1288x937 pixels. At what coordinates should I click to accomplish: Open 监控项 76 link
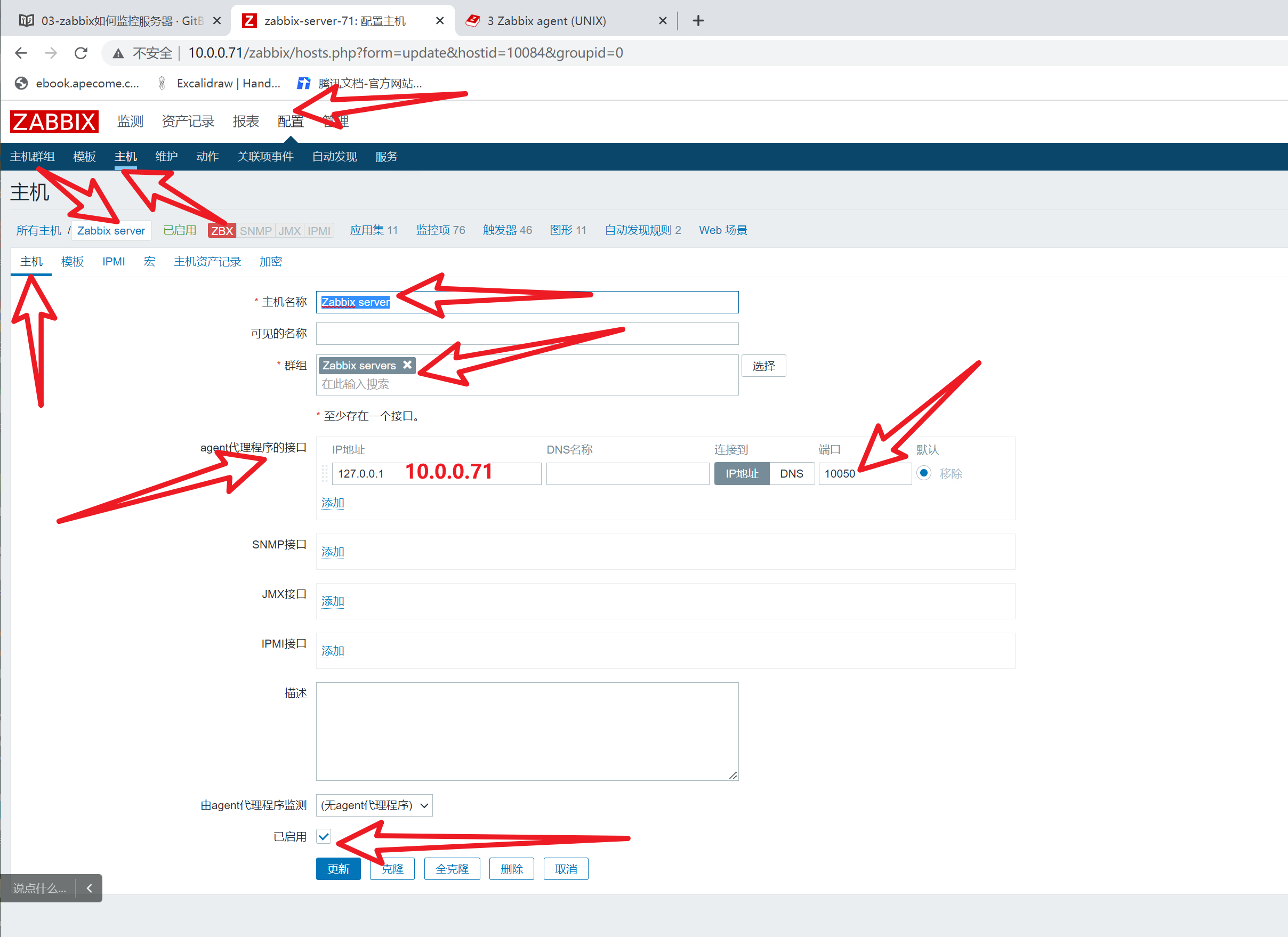441,230
